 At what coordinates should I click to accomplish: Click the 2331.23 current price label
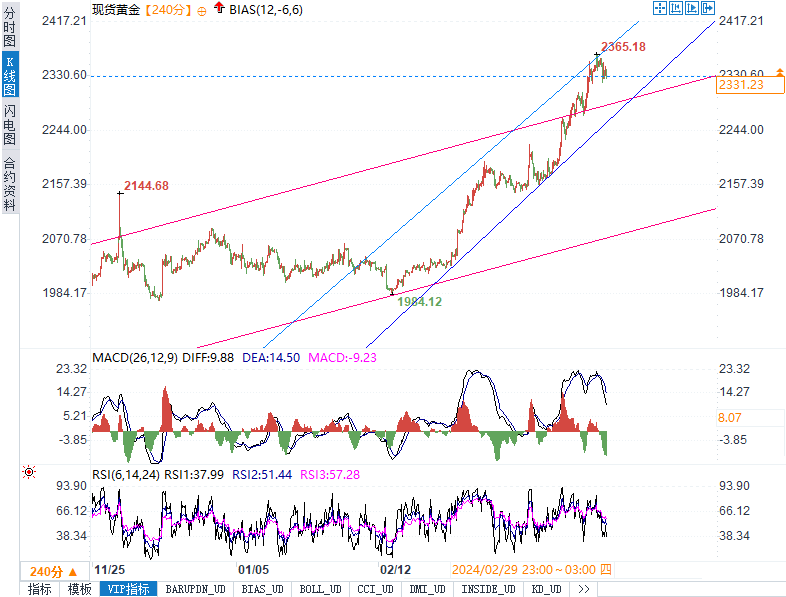point(740,86)
